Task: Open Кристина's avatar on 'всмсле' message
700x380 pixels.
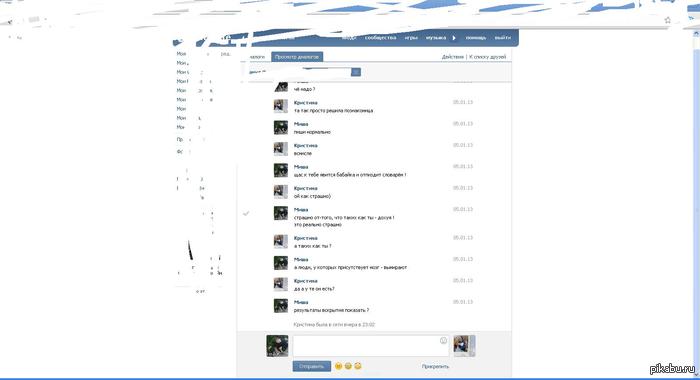Action: (281, 149)
